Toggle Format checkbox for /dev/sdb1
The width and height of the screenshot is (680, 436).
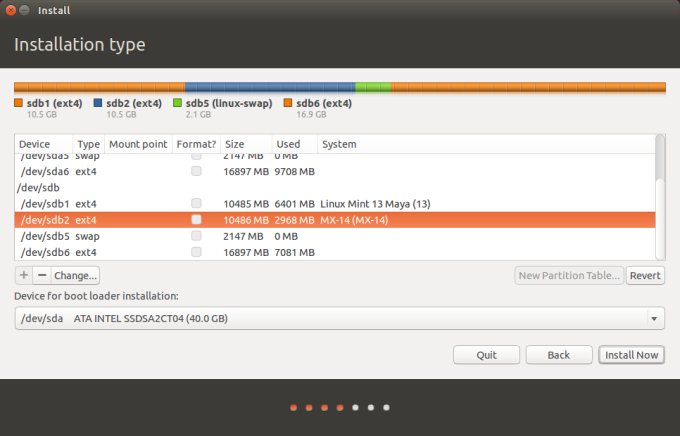pyautogui.click(x=196, y=203)
